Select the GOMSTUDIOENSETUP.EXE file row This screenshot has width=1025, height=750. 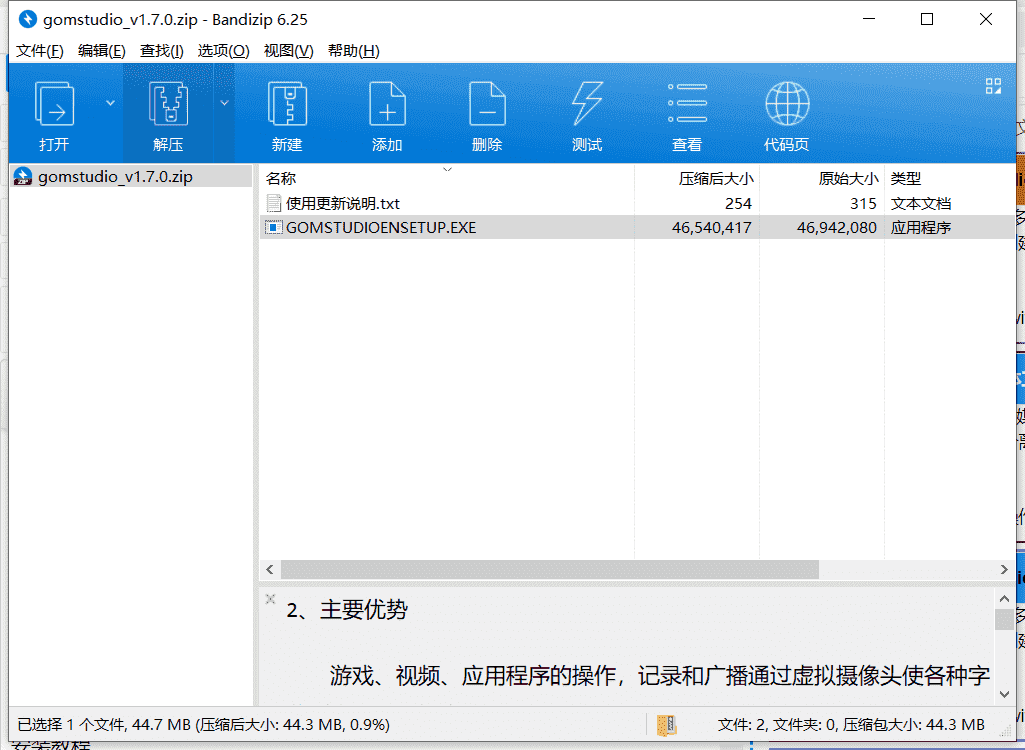637,228
